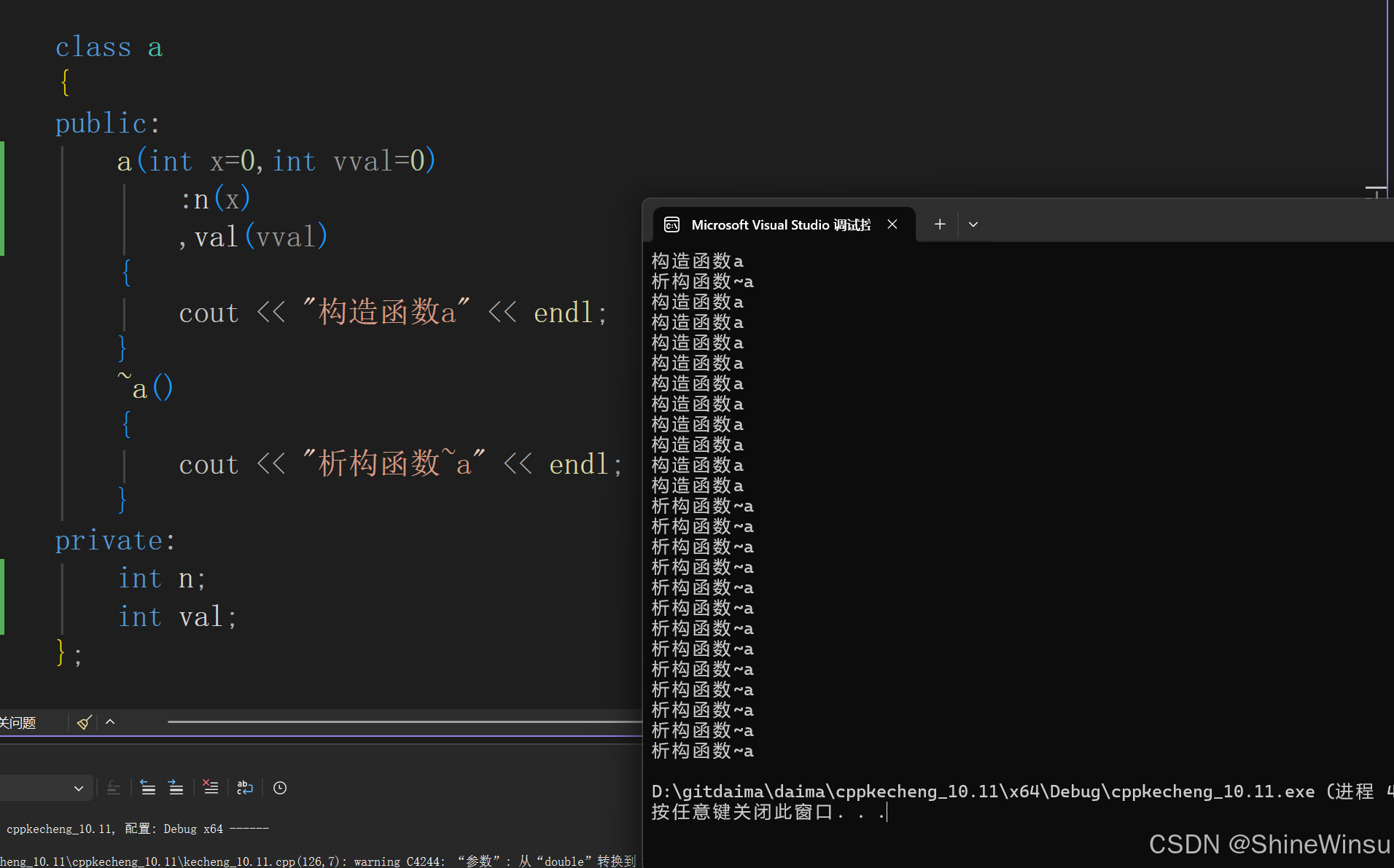
Task: Click the first console line '构造函数a'
Action: tap(698, 261)
